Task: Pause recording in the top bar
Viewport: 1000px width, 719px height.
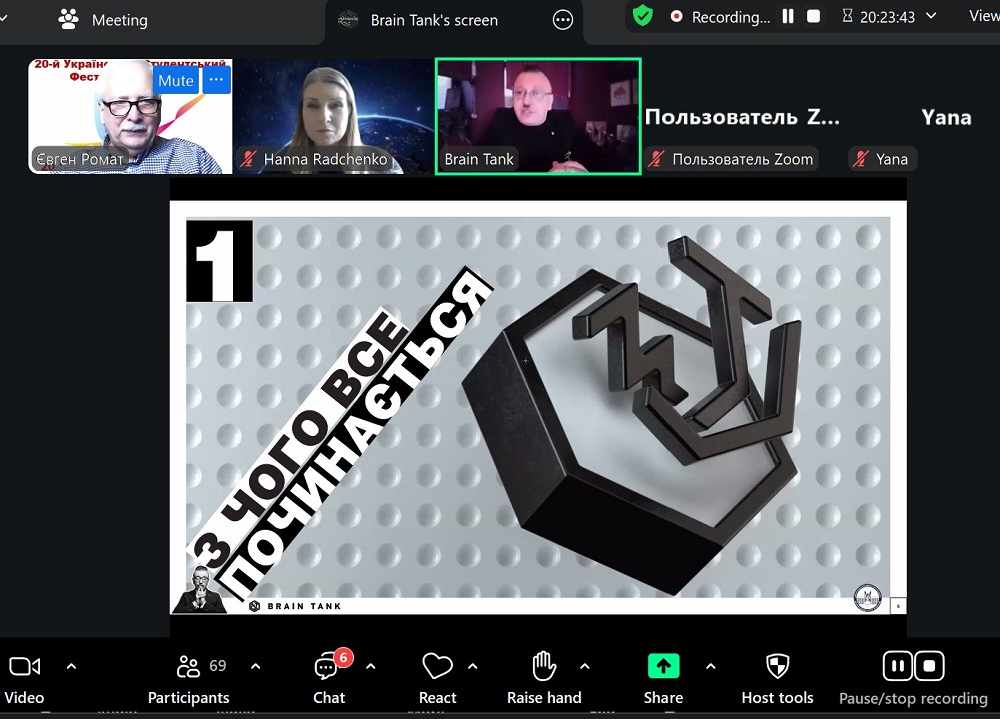Action: click(788, 16)
